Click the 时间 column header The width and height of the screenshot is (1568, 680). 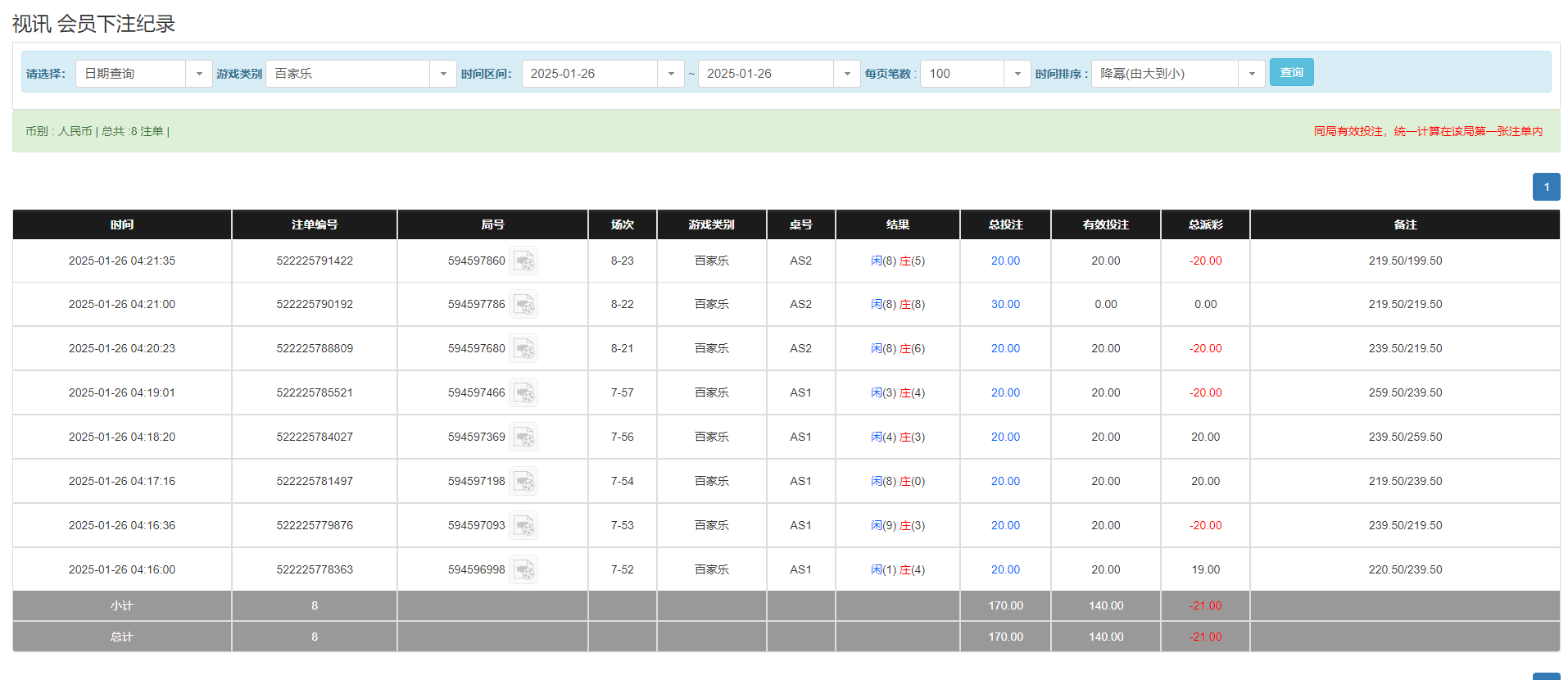[122, 224]
